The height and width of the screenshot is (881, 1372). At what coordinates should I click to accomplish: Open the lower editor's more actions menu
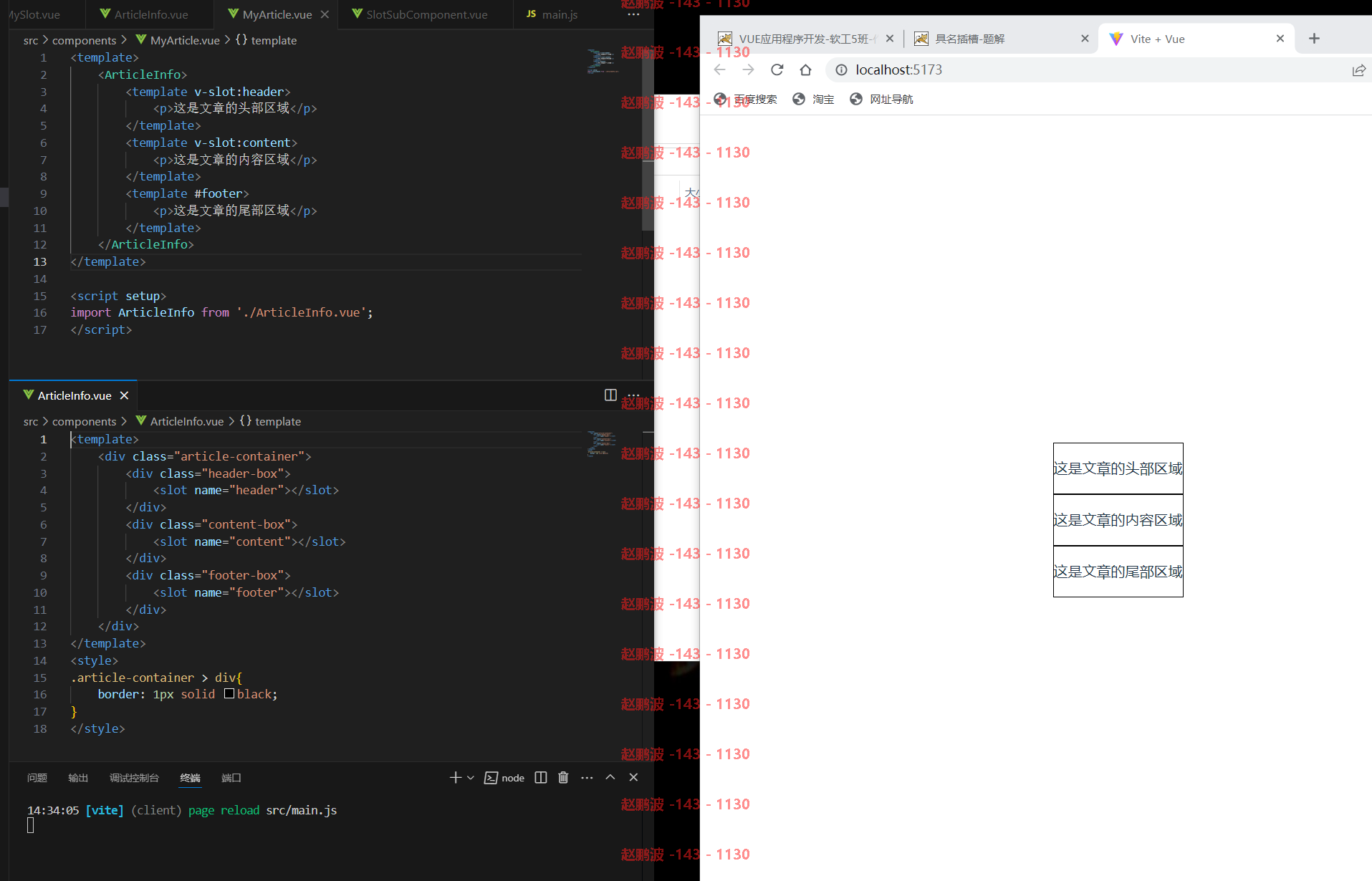pos(633,395)
